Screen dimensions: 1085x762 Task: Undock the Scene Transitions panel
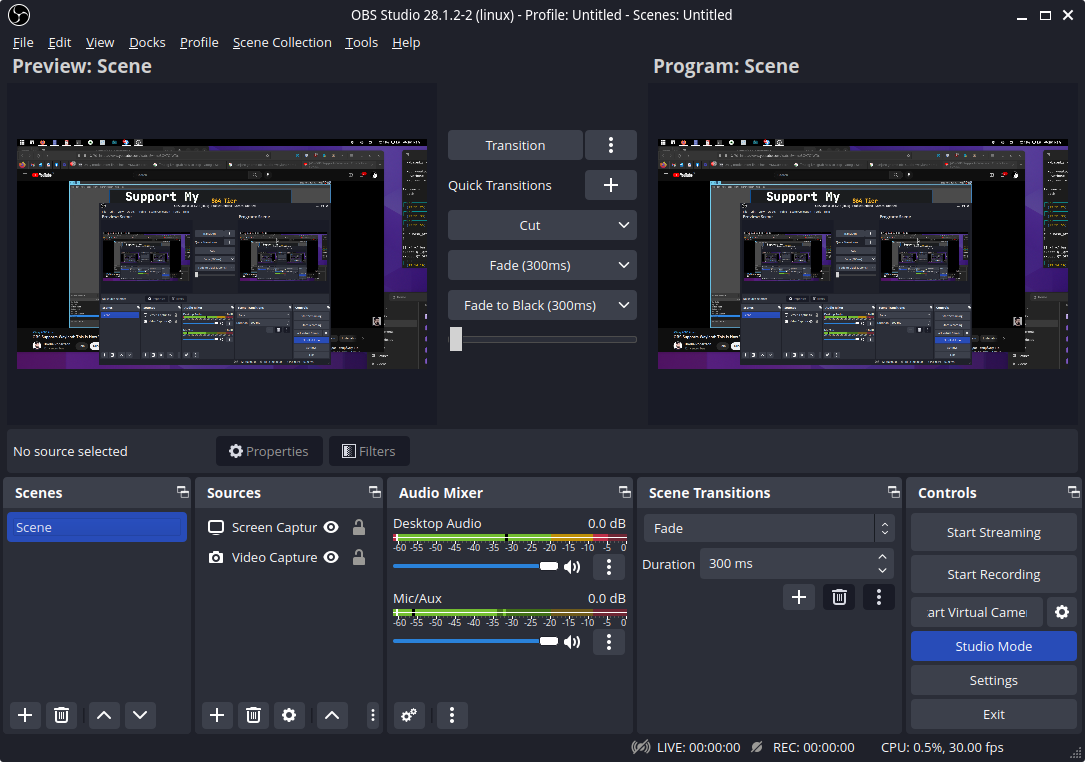[893, 492]
